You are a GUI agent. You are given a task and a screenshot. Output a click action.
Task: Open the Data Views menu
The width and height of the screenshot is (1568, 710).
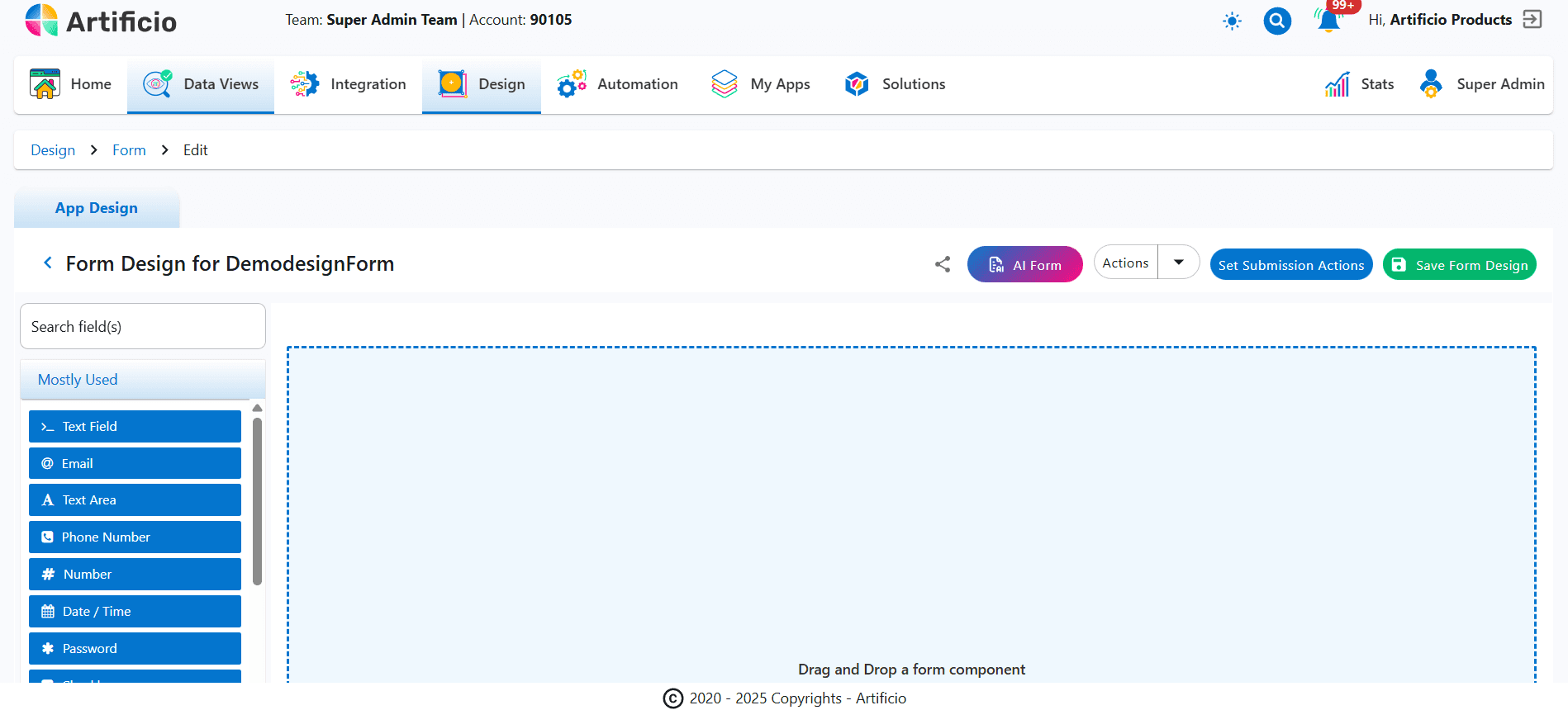pyautogui.click(x=201, y=84)
